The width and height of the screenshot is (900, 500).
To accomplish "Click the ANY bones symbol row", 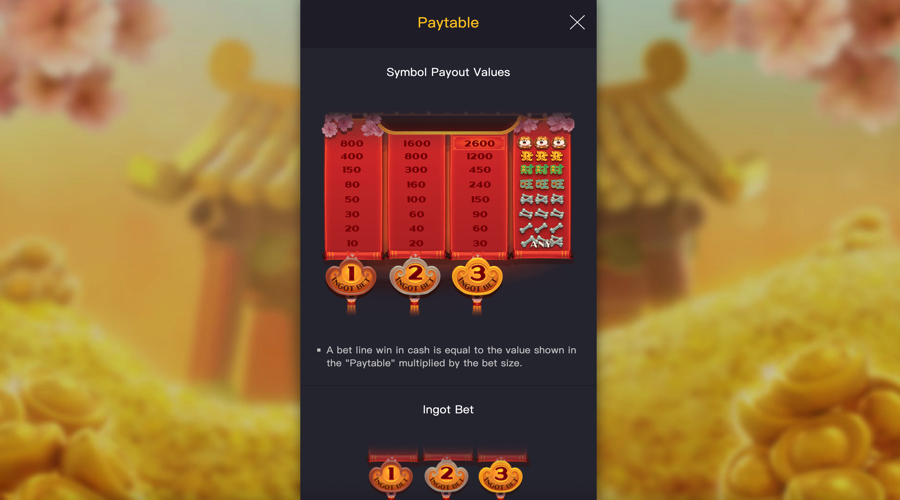I will point(542,242).
